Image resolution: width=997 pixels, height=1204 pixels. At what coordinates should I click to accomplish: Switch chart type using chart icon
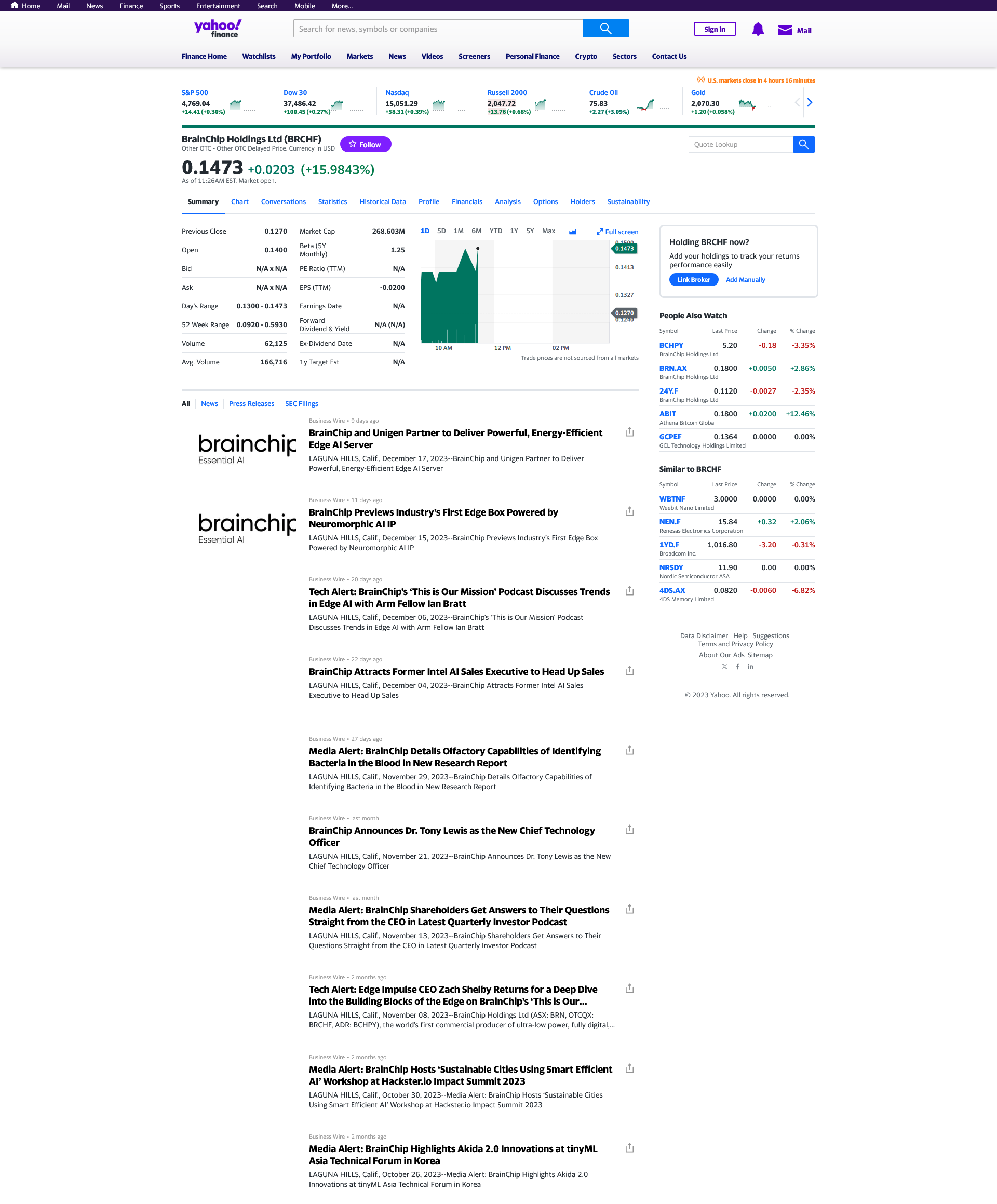coord(572,232)
